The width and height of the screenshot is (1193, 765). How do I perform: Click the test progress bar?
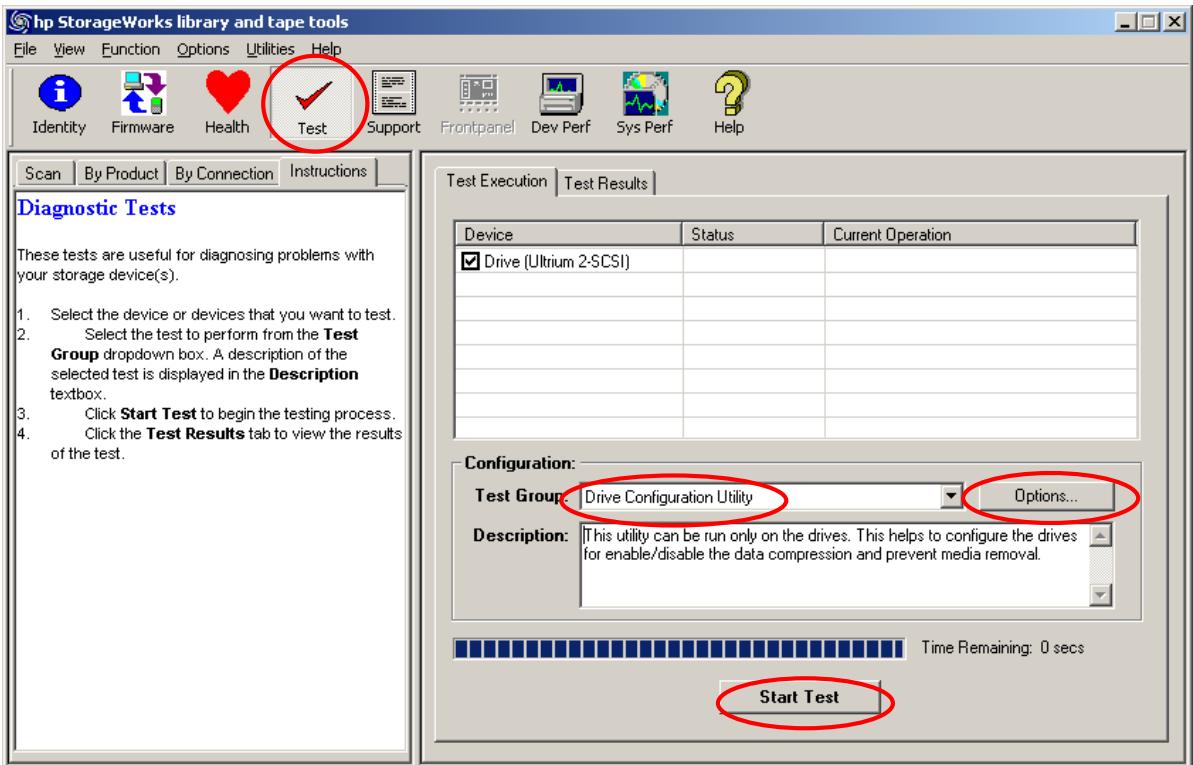pos(679,649)
